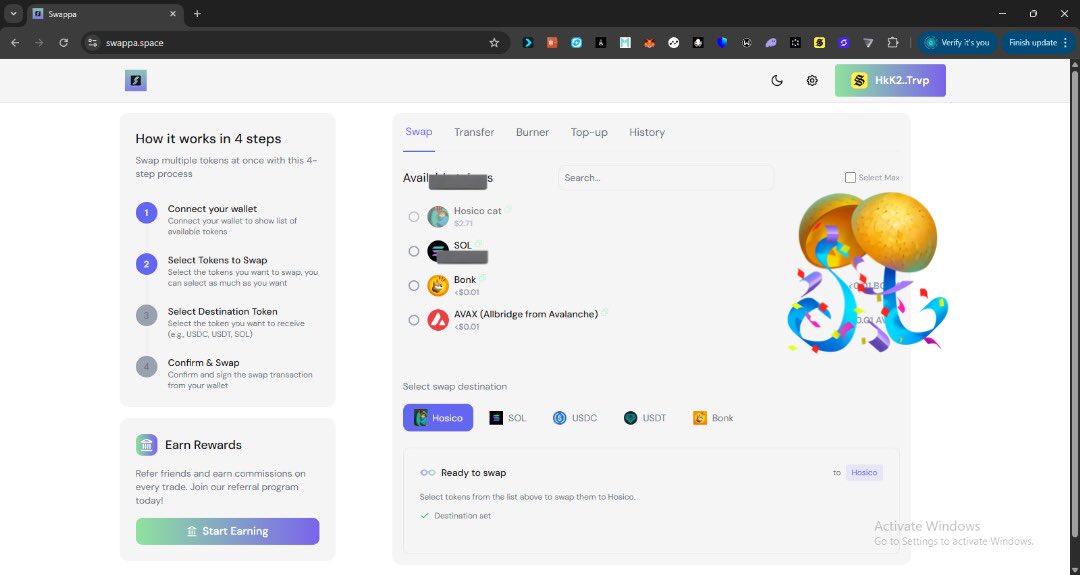Viewport: 1080px width, 575px height.
Task: Click the swappa.space address bar
Action: coord(296,43)
